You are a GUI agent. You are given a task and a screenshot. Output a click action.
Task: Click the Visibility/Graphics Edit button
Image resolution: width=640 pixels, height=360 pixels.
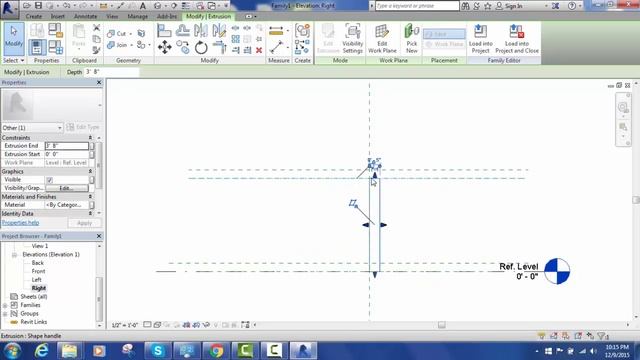tap(67, 188)
